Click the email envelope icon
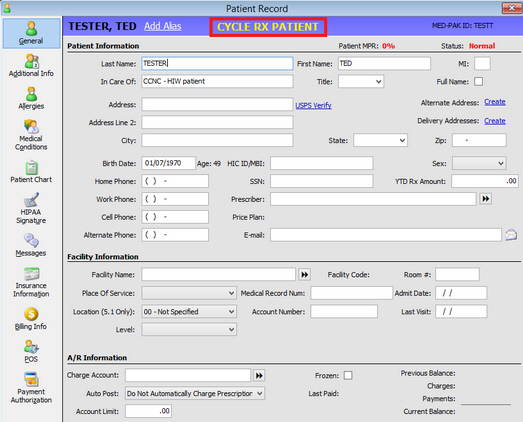The image size is (523, 422). click(x=511, y=235)
